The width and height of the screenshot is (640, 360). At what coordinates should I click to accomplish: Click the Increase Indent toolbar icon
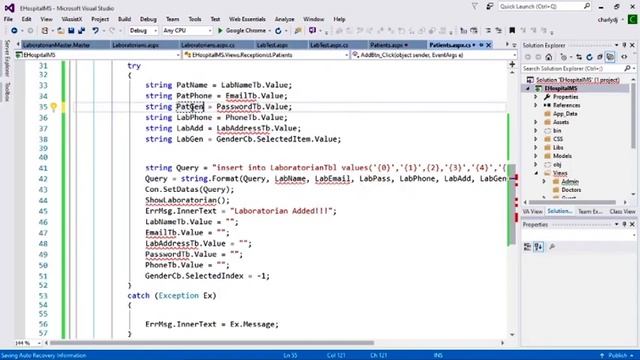coord(498,31)
